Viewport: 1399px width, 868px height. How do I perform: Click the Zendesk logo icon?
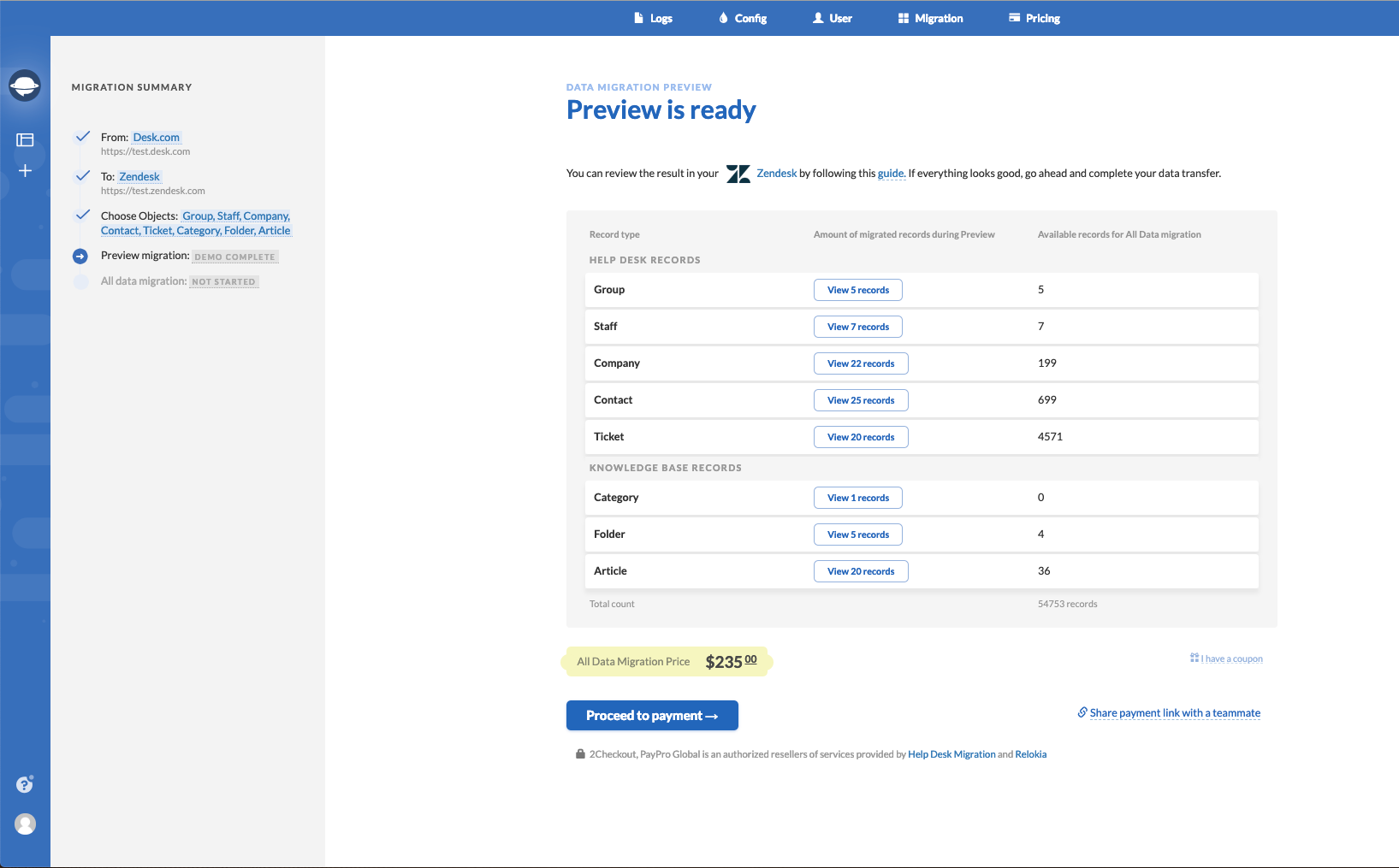pos(738,174)
